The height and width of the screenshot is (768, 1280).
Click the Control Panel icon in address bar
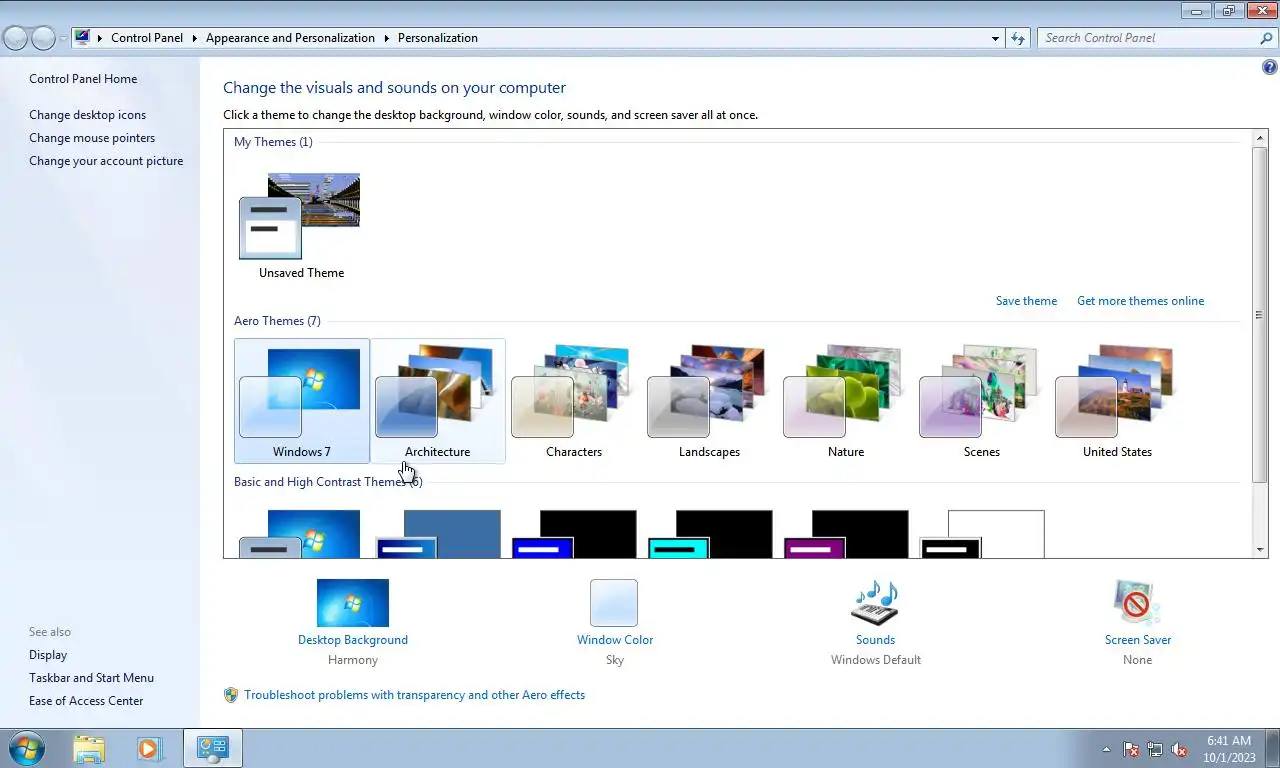(82, 38)
